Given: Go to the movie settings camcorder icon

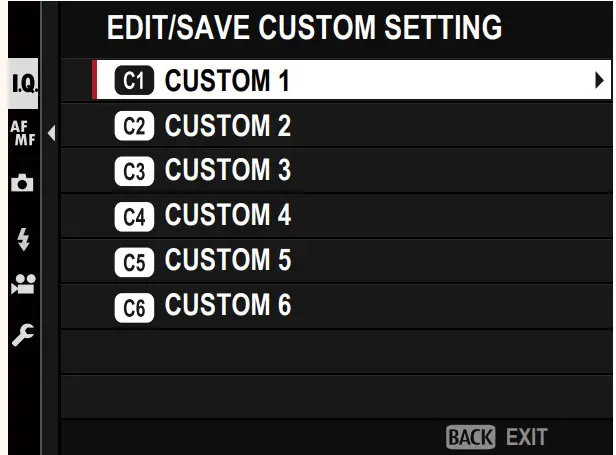Looking at the screenshot, I should (x=23, y=286).
